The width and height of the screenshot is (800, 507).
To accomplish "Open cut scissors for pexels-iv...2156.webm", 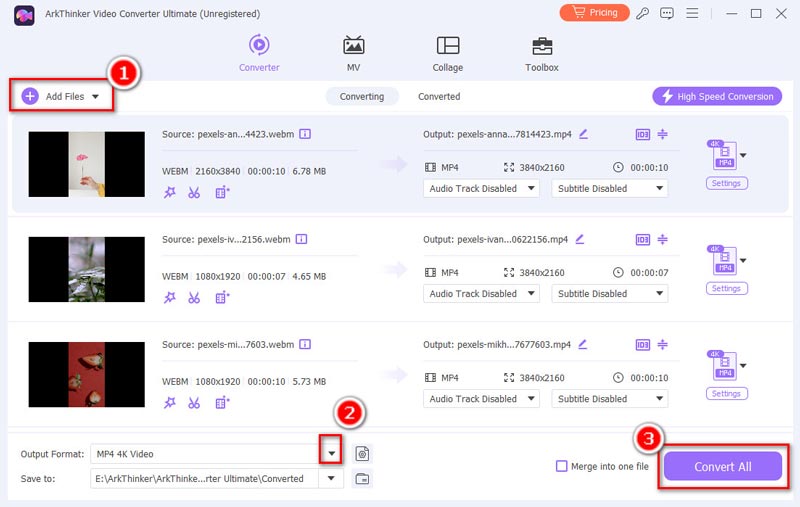I will tap(194, 297).
